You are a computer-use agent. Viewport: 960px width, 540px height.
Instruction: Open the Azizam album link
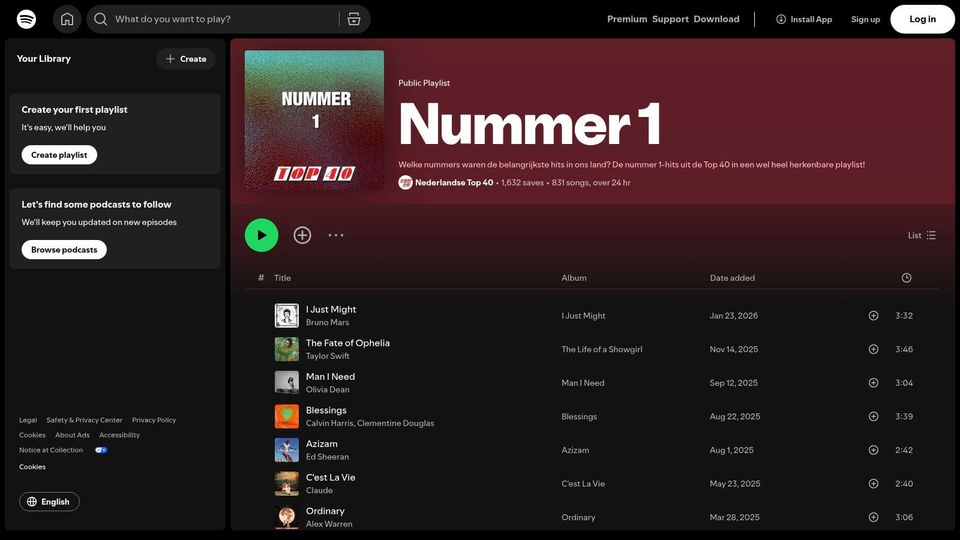pyautogui.click(x=576, y=450)
